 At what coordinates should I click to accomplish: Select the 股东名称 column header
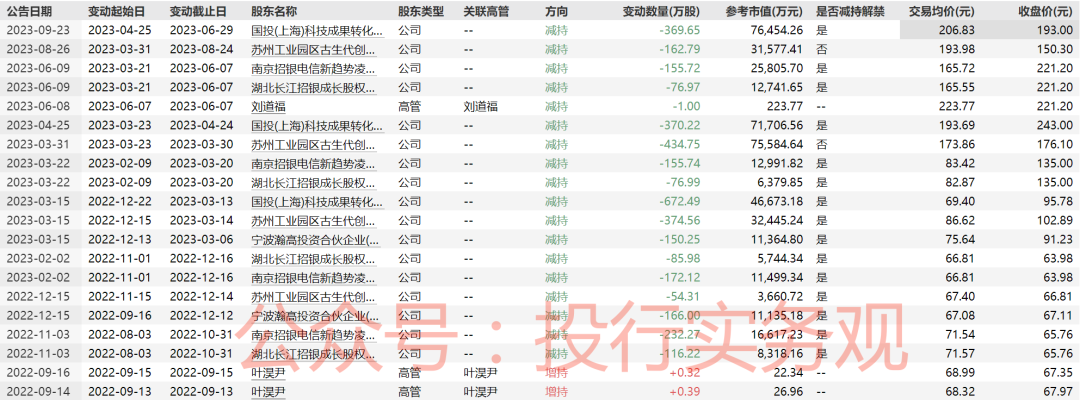(275, 12)
